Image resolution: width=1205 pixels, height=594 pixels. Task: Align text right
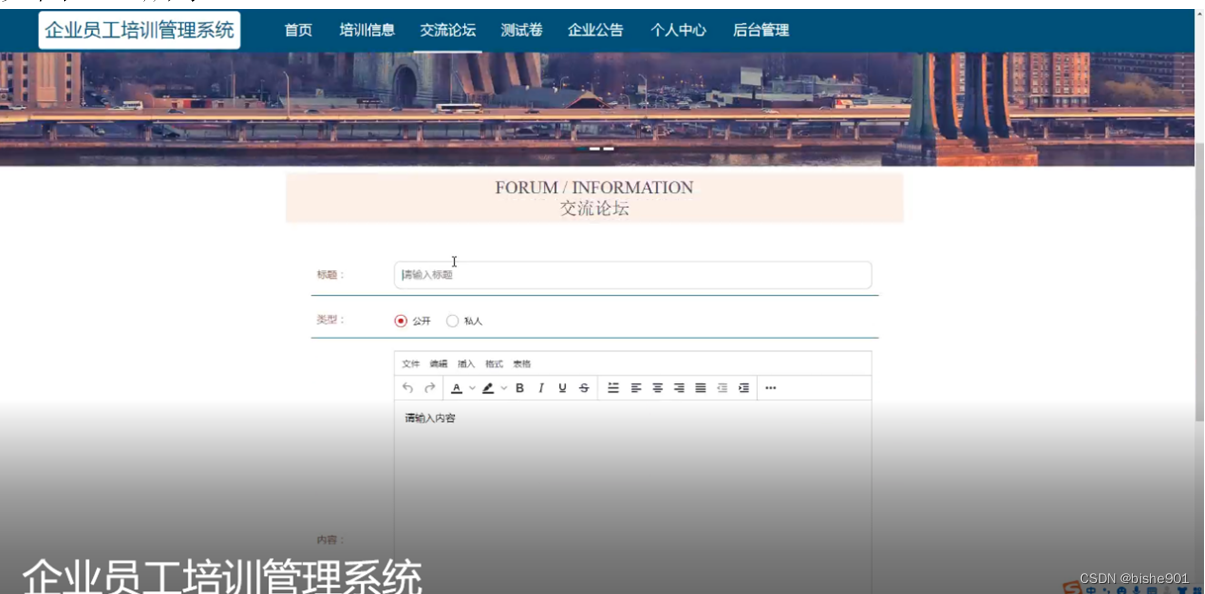679,388
